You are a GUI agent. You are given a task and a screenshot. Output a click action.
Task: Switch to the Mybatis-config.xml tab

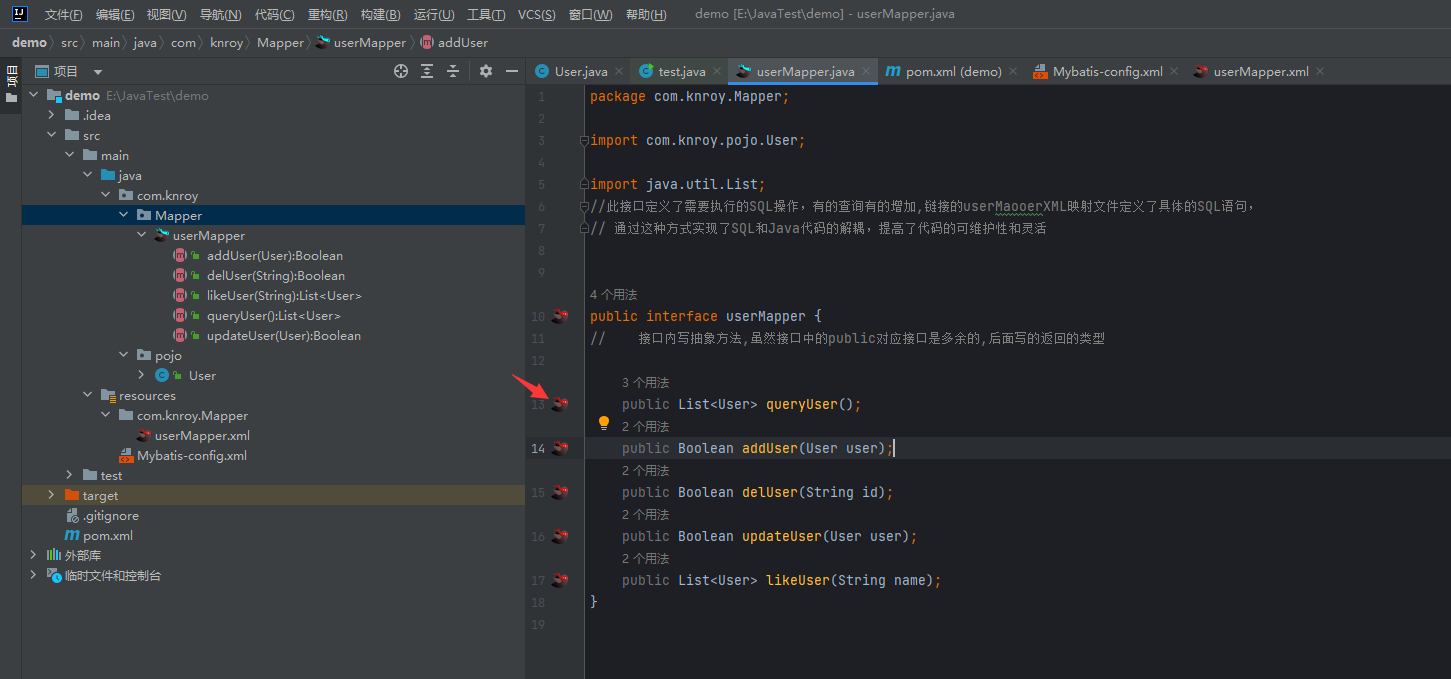click(1107, 72)
